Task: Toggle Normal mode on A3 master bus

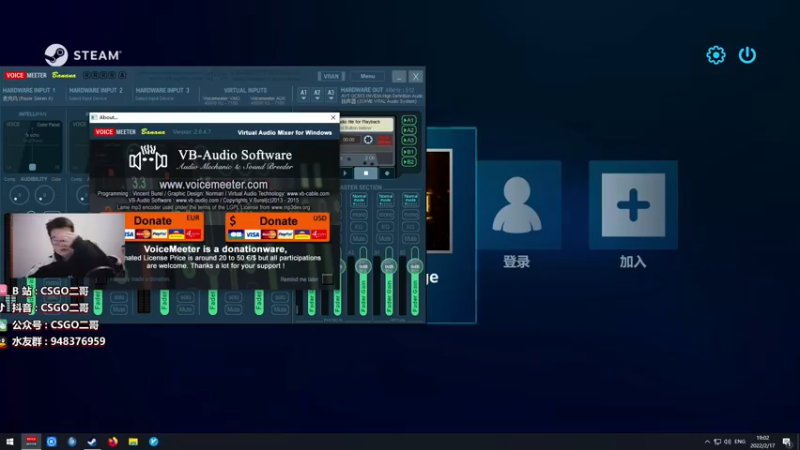Action: click(359, 198)
